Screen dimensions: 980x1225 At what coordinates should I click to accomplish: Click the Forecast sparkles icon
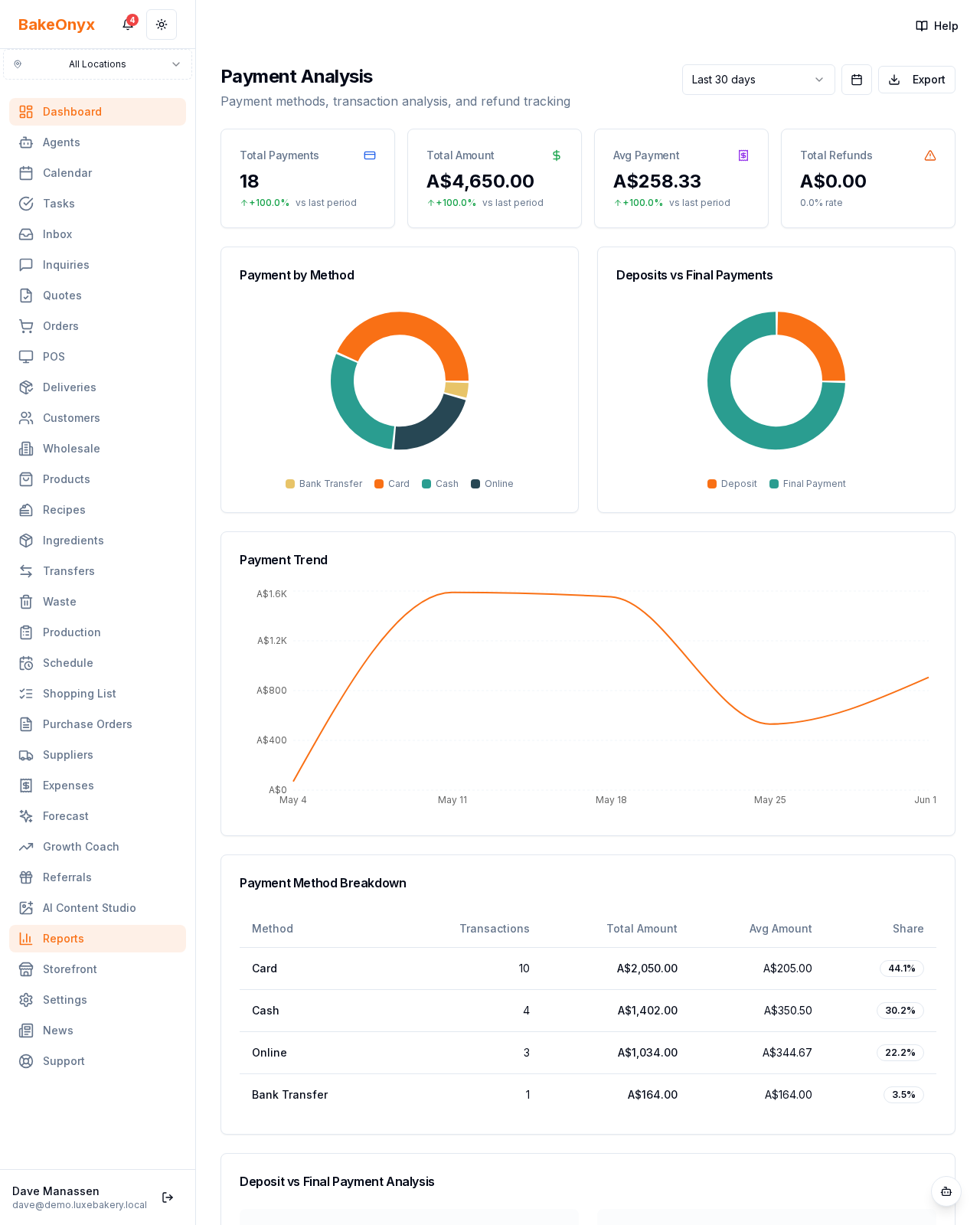click(x=26, y=816)
